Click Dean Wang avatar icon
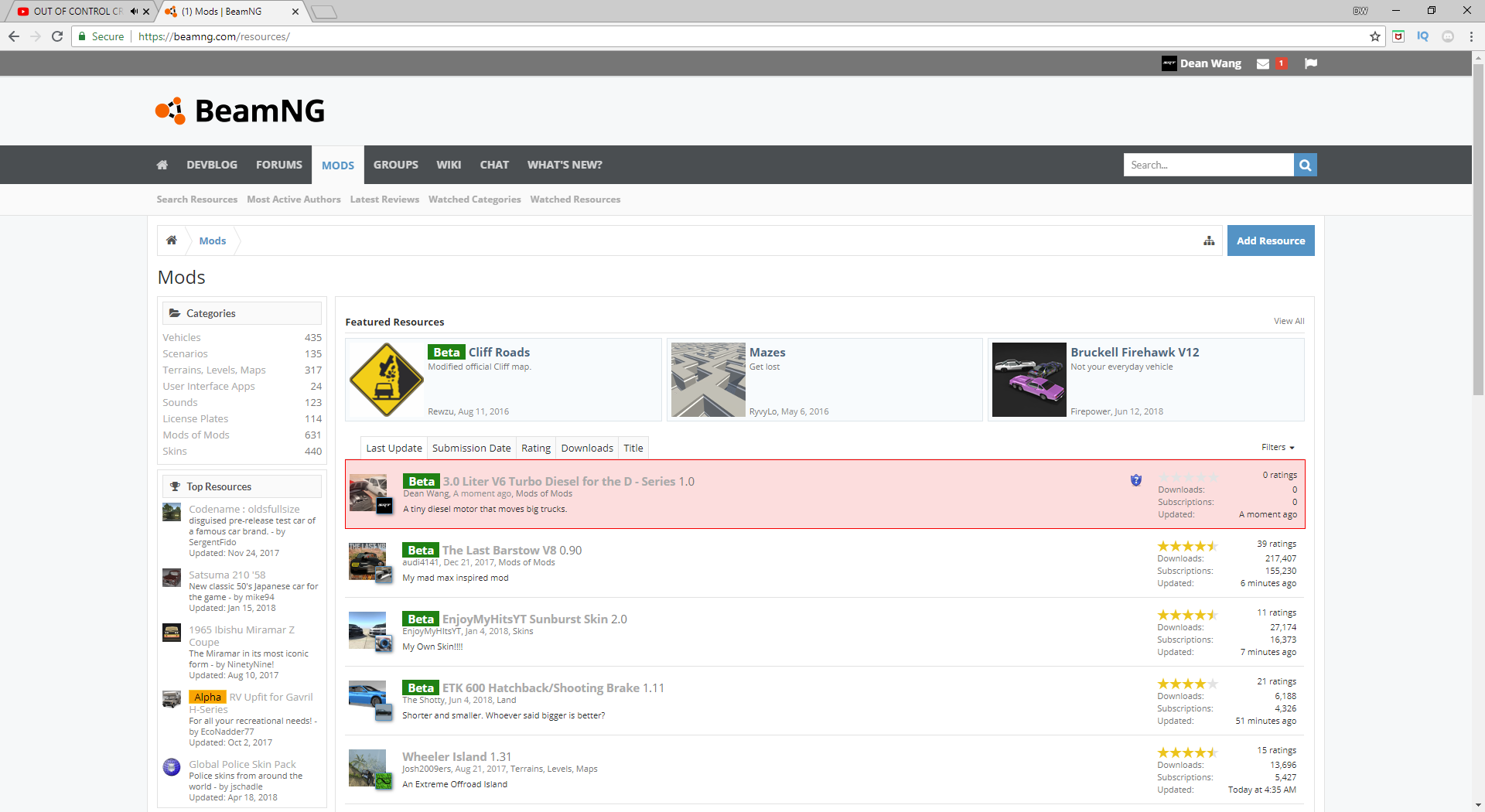Viewport: 1485px width, 812px height. pyautogui.click(x=1169, y=63)
